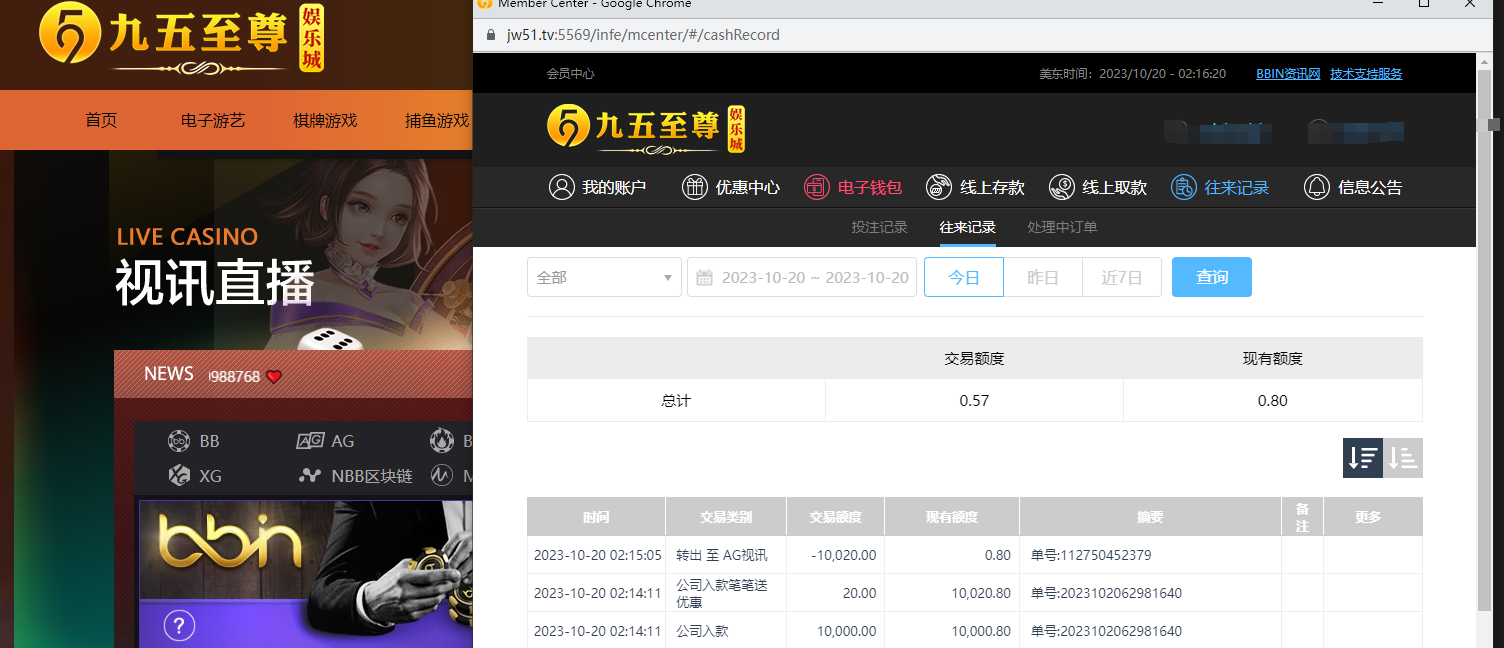Click the browser address bar URL

pyautogui.click(x=642, y=35)
